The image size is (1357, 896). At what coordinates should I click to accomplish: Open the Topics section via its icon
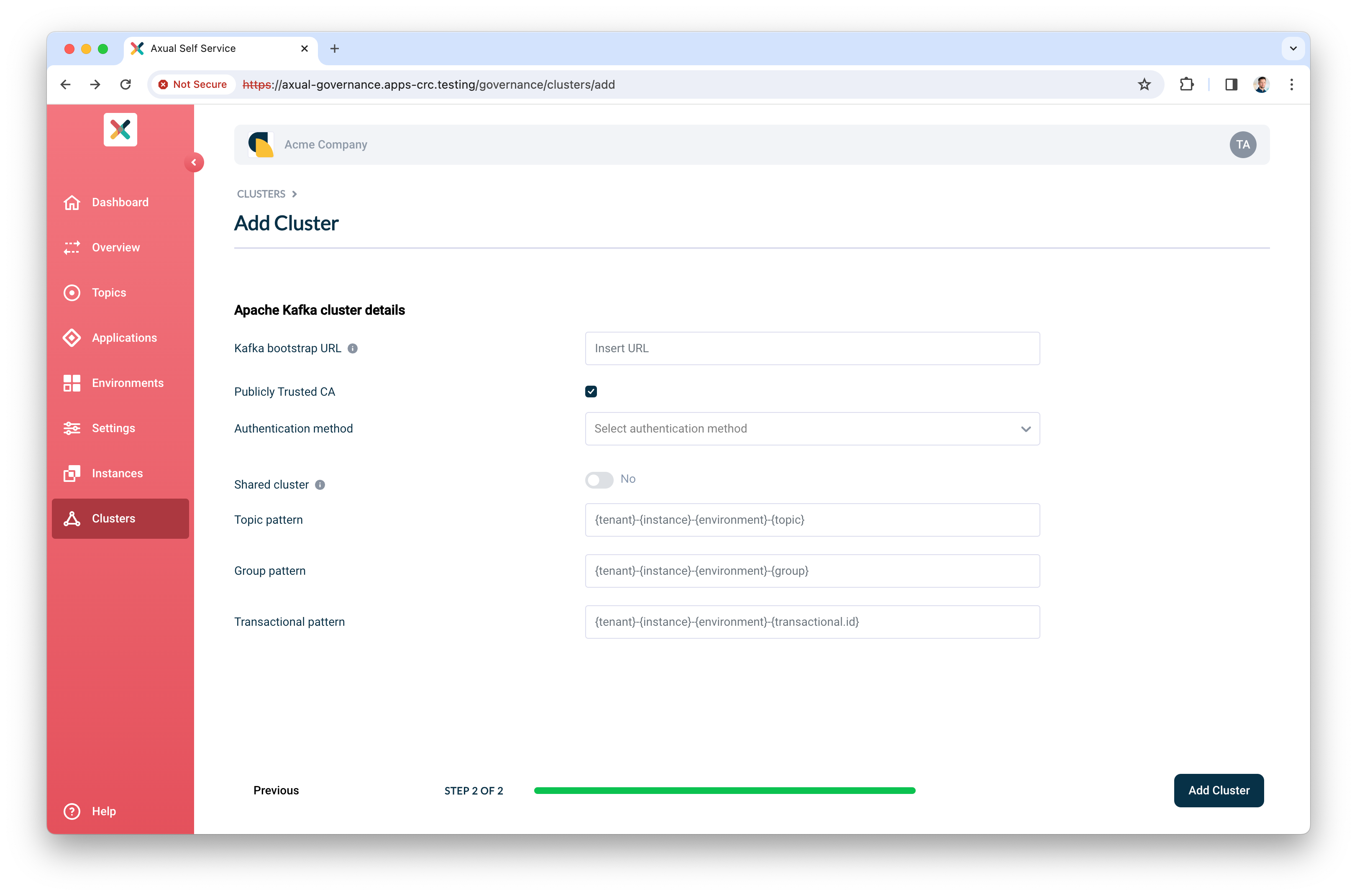pos(72,292)
